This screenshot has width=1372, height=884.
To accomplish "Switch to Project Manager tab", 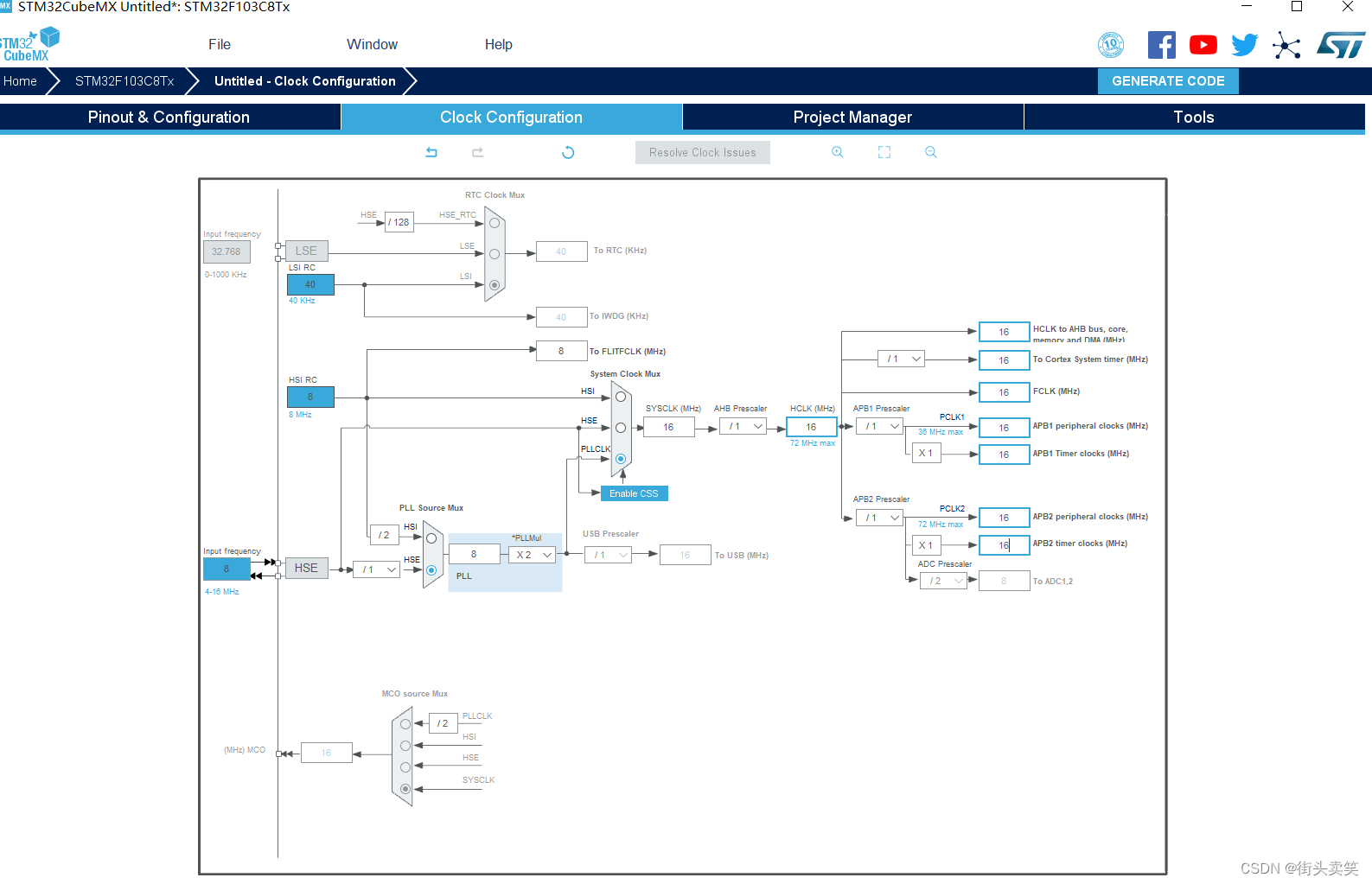I will pos(852,118).
